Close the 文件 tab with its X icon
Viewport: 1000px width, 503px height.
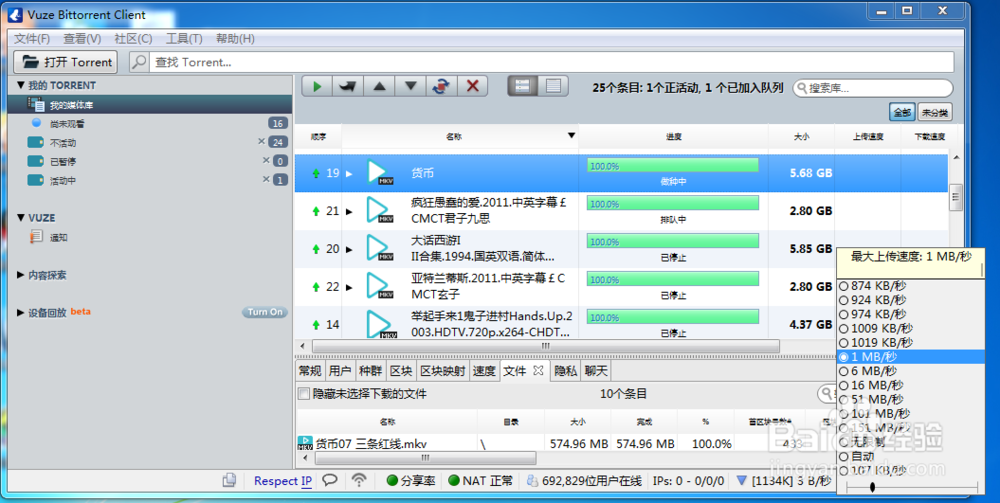[x=538, y=370]
